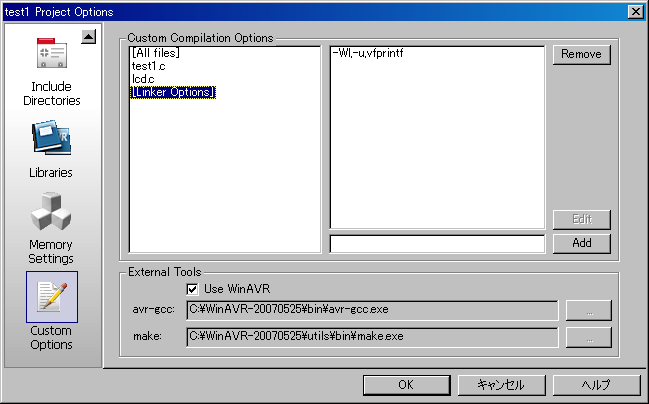The width and height of the screenshot is (649, 404).
Task: Confirm the dialog with OK
Action: pos(406,385)
